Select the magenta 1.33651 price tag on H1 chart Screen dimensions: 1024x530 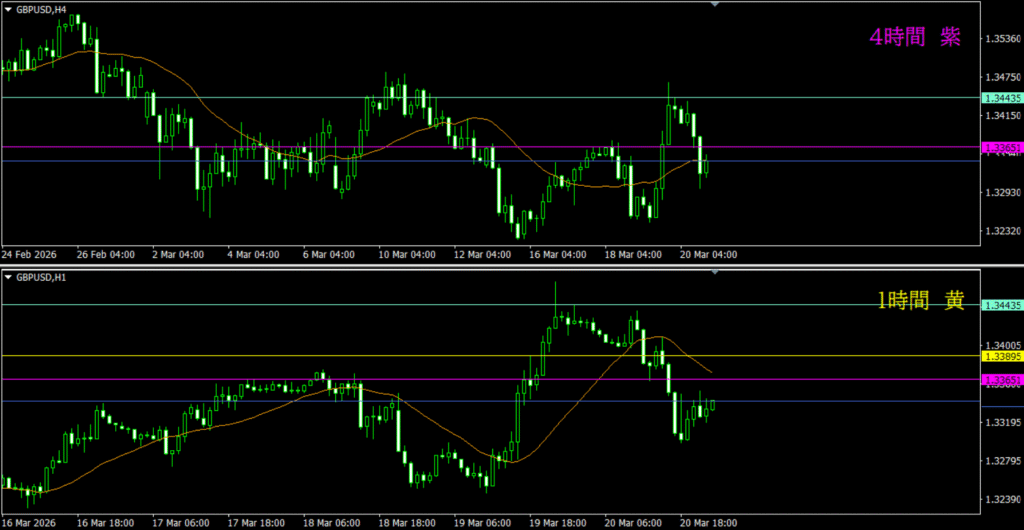tap(1002, 380)
